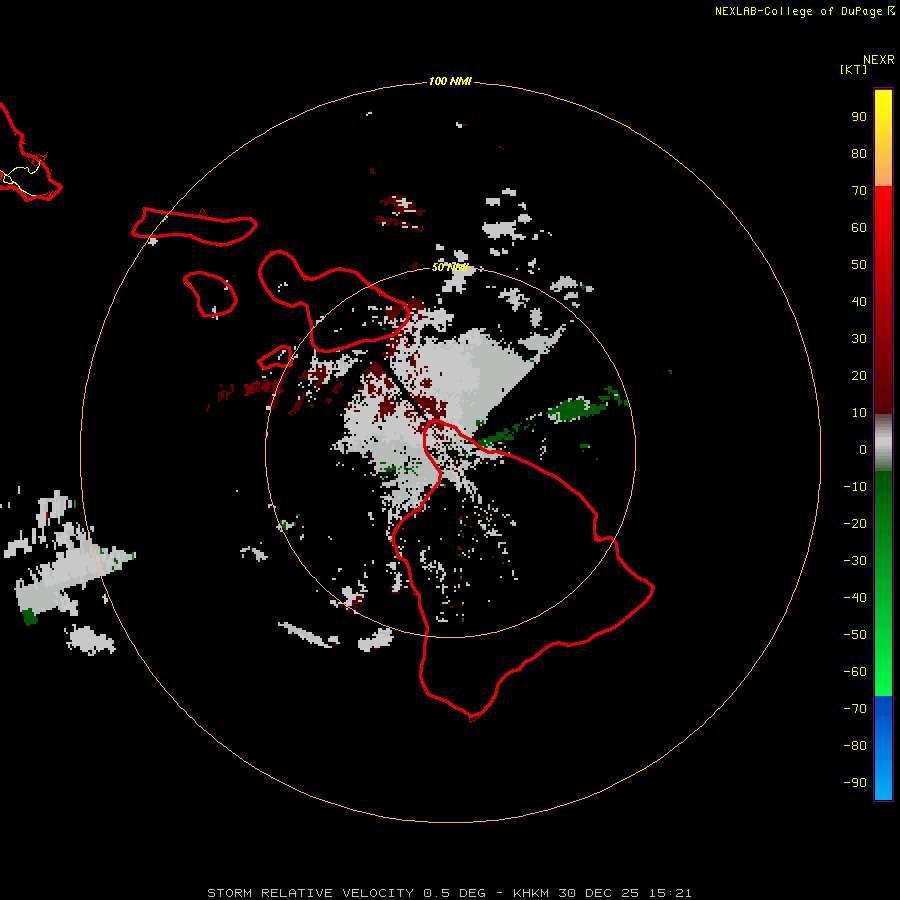Click the 100 NMI range ring label
Viewport: 900px width, 900px height.
[450, 81]
